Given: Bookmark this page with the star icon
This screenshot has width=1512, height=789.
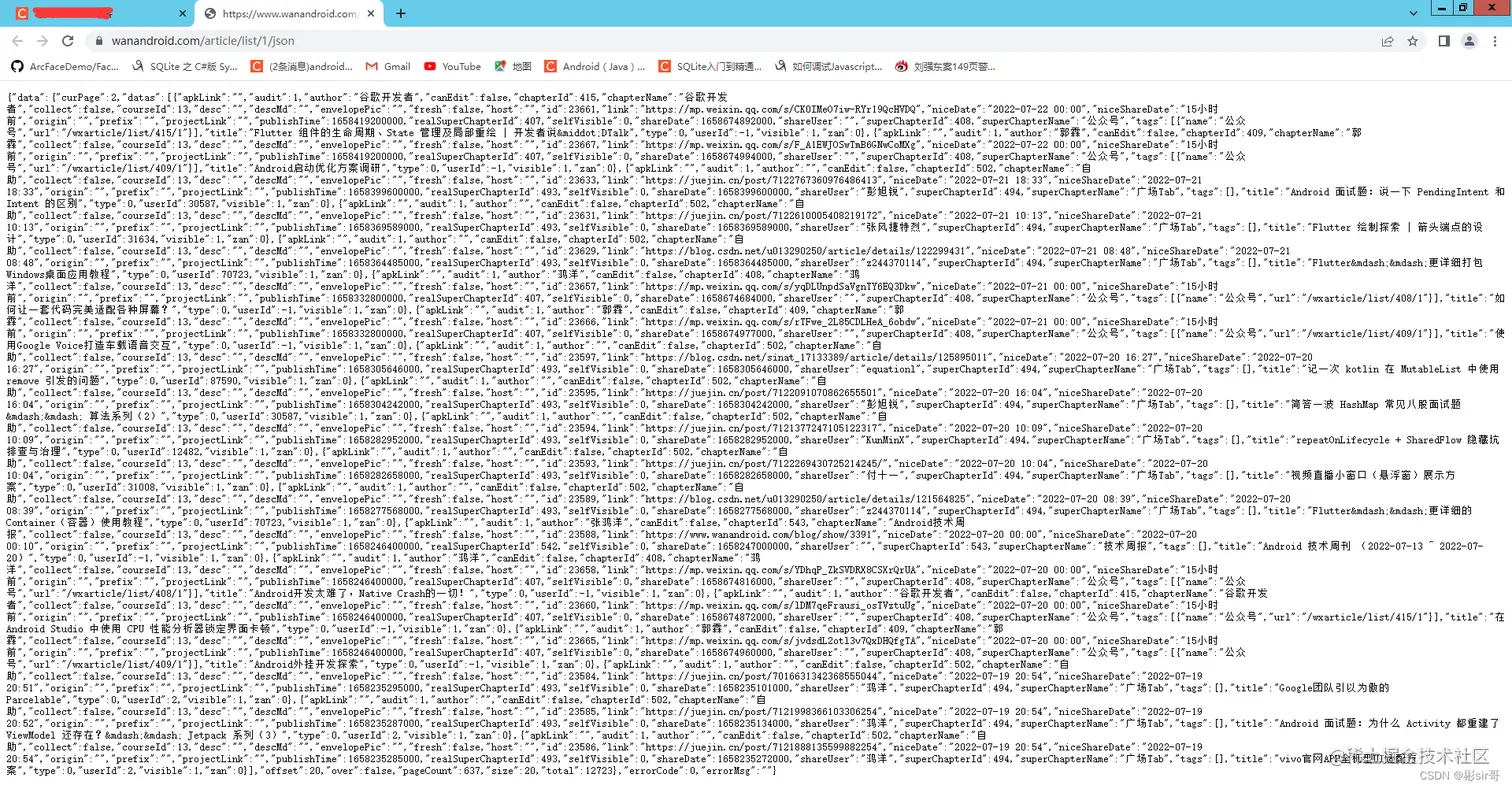Looking at the screenshot, I should [x=1412, y=41].
